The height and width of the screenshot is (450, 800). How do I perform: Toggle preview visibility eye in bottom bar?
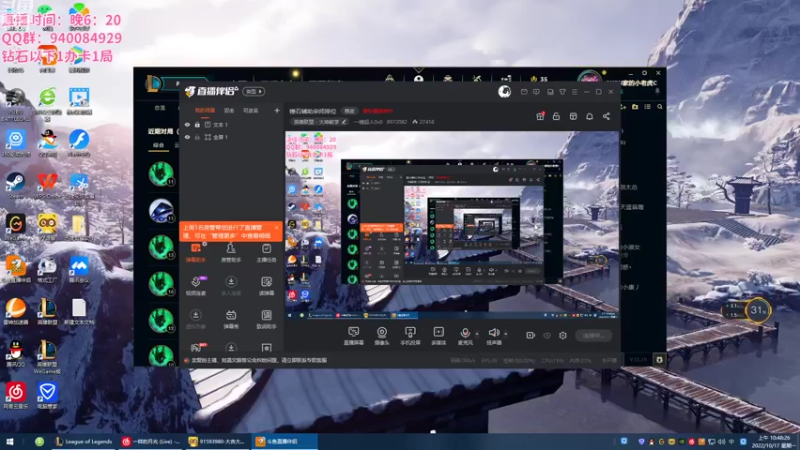coord(547,335)
